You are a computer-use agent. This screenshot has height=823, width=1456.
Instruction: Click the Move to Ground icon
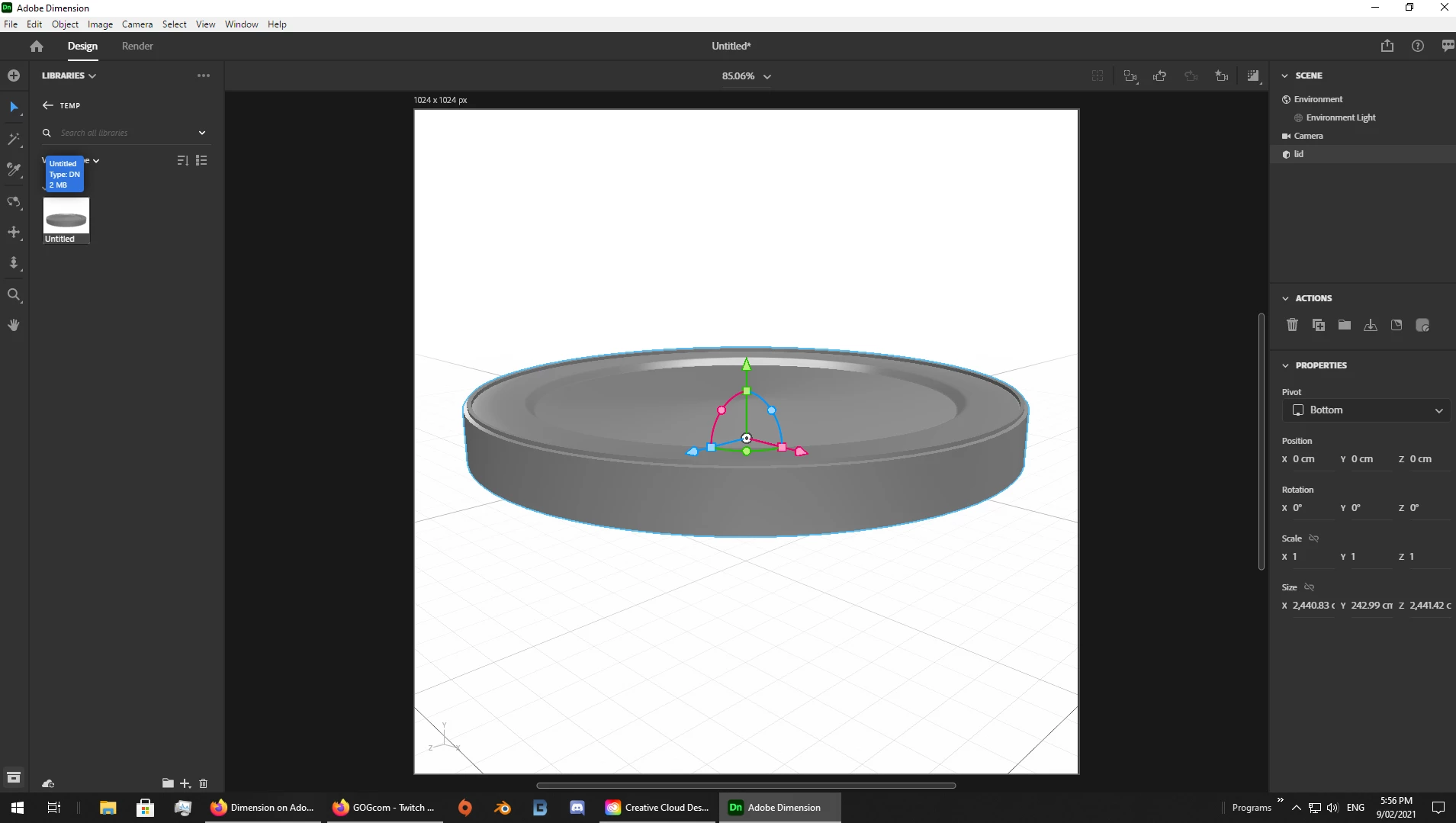pos(1371,325)
